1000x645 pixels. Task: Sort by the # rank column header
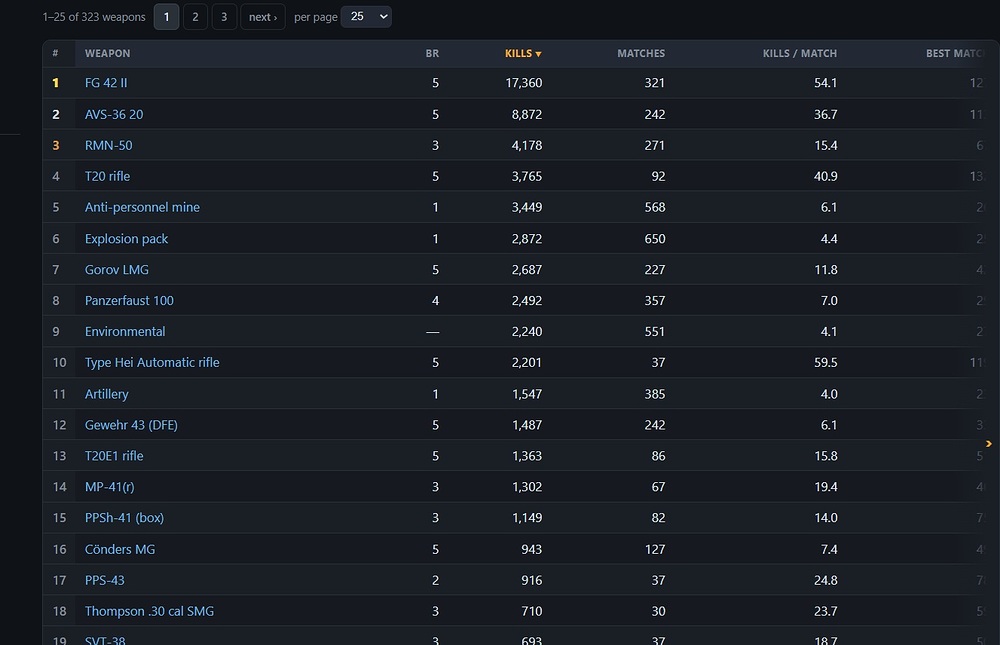(55, 54)
